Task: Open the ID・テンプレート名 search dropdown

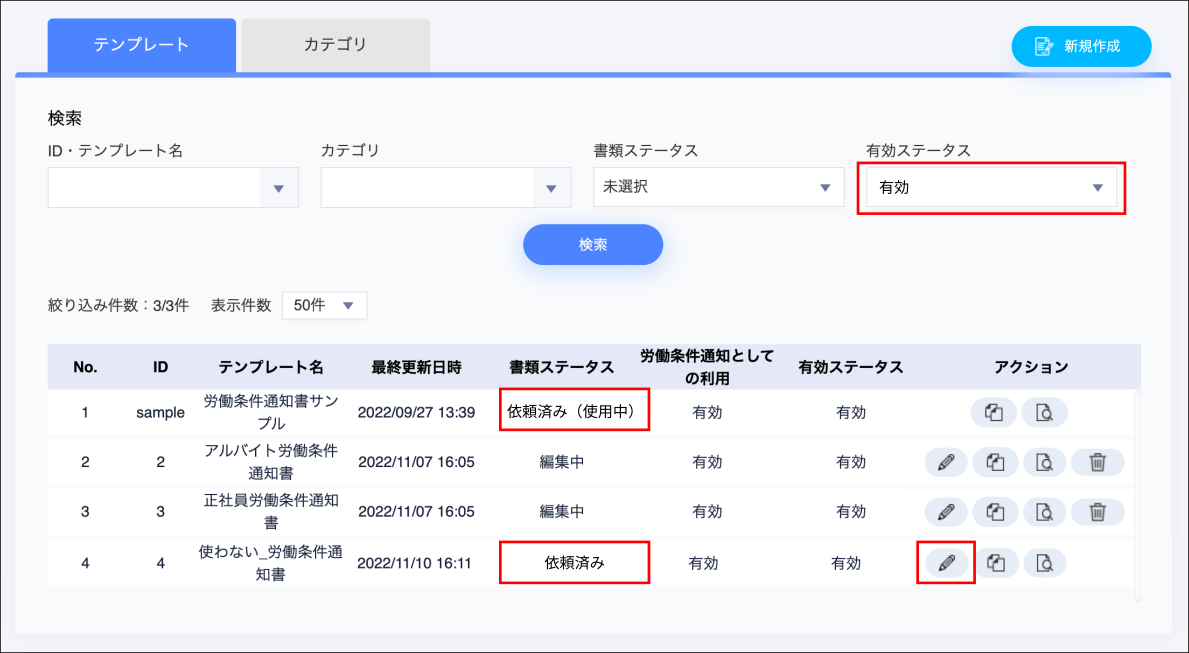Action: tap(278, 188)
